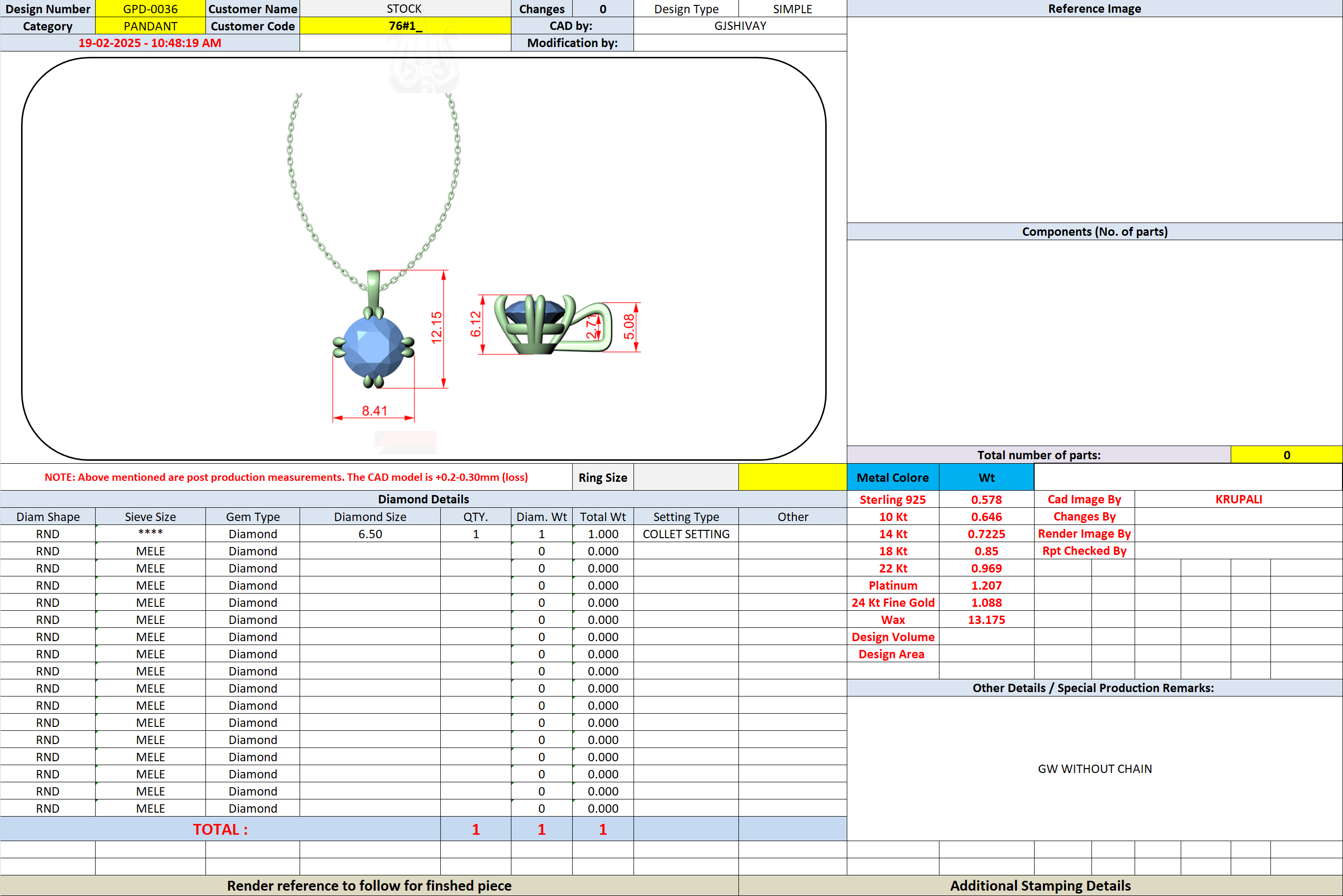Select the 14 Kt weight 0.7225
This screenshot has height=896, width=1343.
coord(987,534)
